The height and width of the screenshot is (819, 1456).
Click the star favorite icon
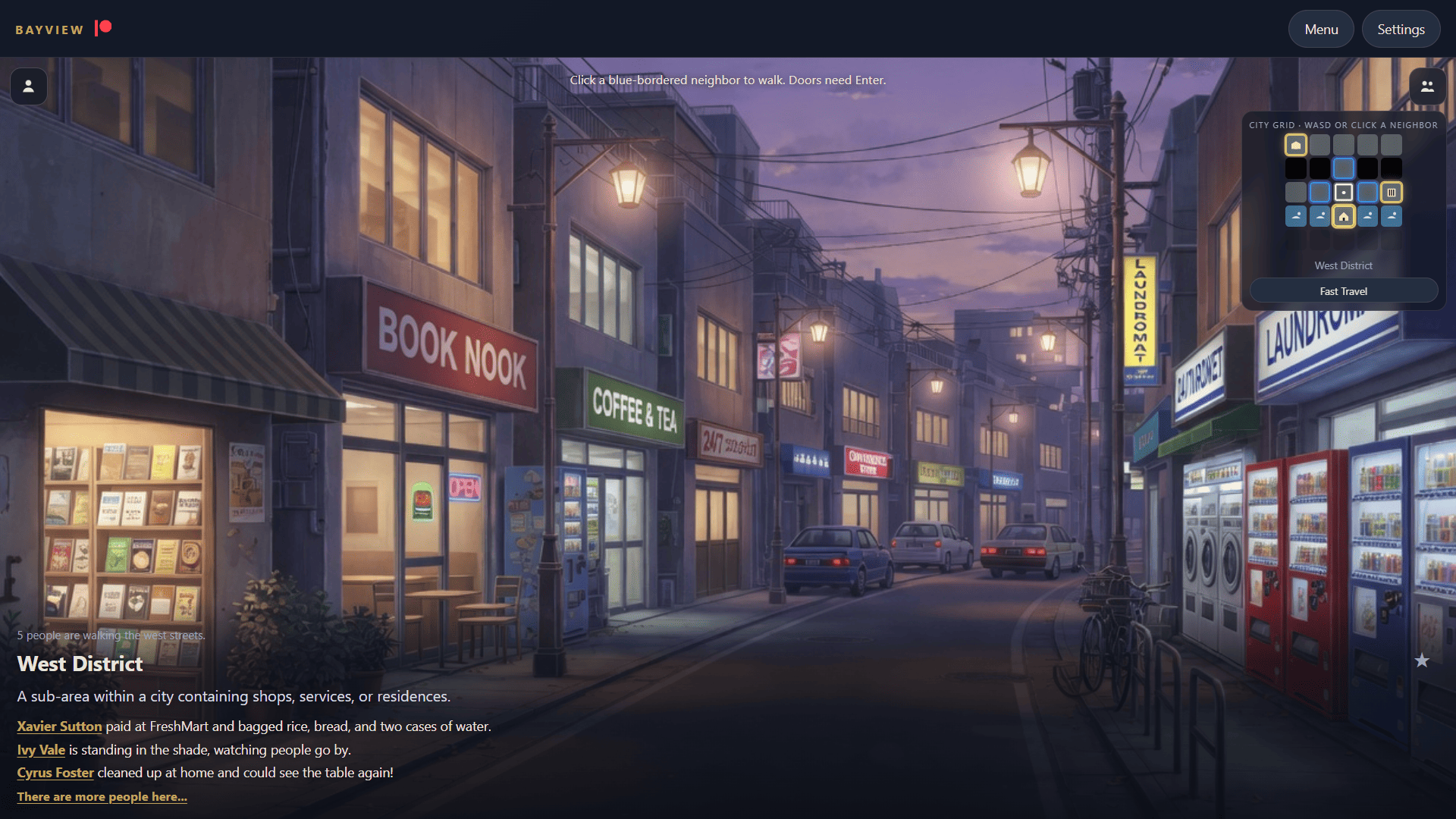coord(1422,661)
